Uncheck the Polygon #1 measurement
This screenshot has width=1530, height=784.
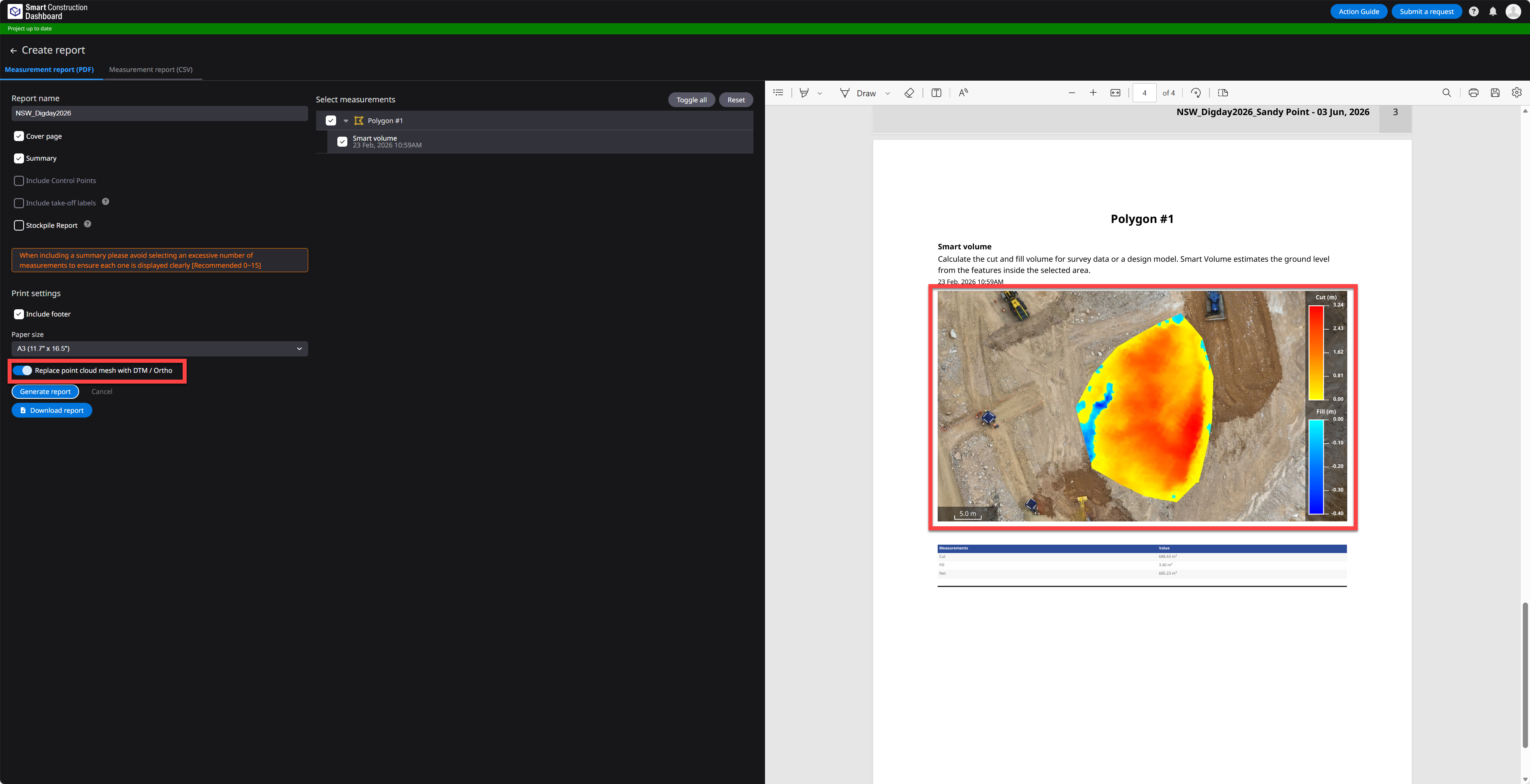331,121
